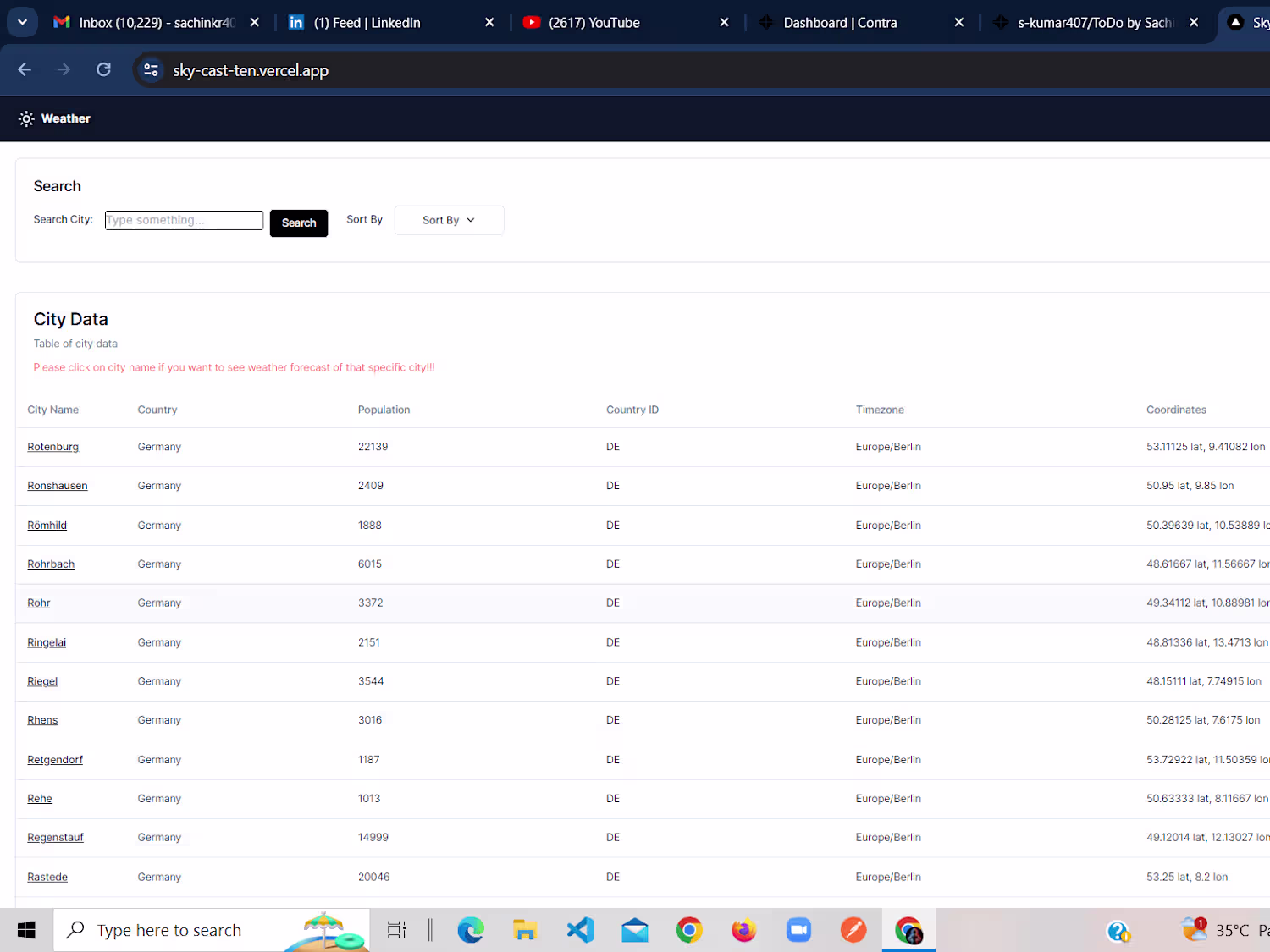Open the Ringelai city link
Screen dimensions: 1270x952
pos(47,642)
